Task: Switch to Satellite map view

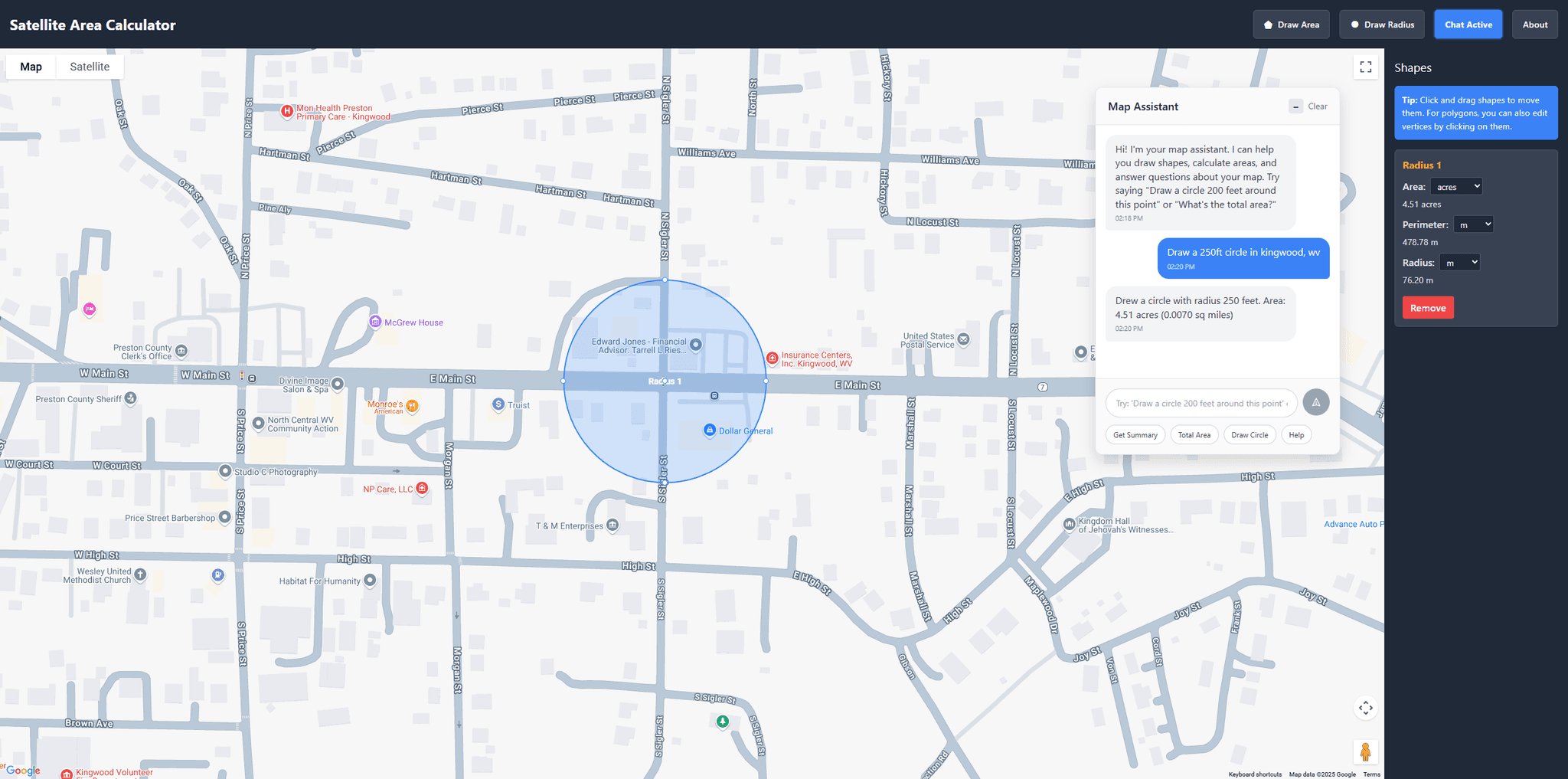Action: [x=90, y=67]
